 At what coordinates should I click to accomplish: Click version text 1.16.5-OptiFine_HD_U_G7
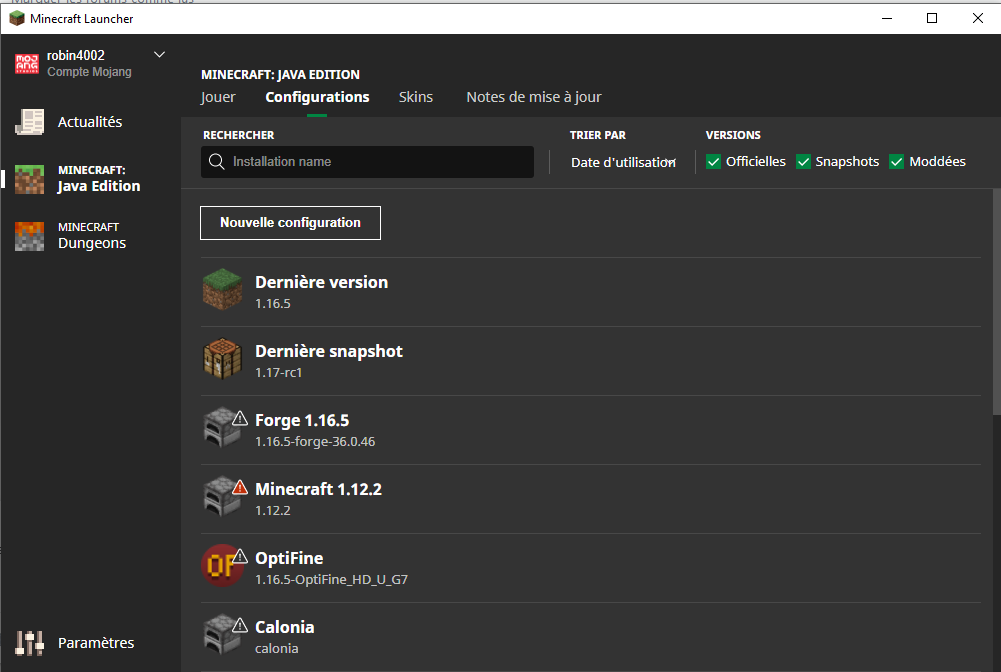[331, 579]
